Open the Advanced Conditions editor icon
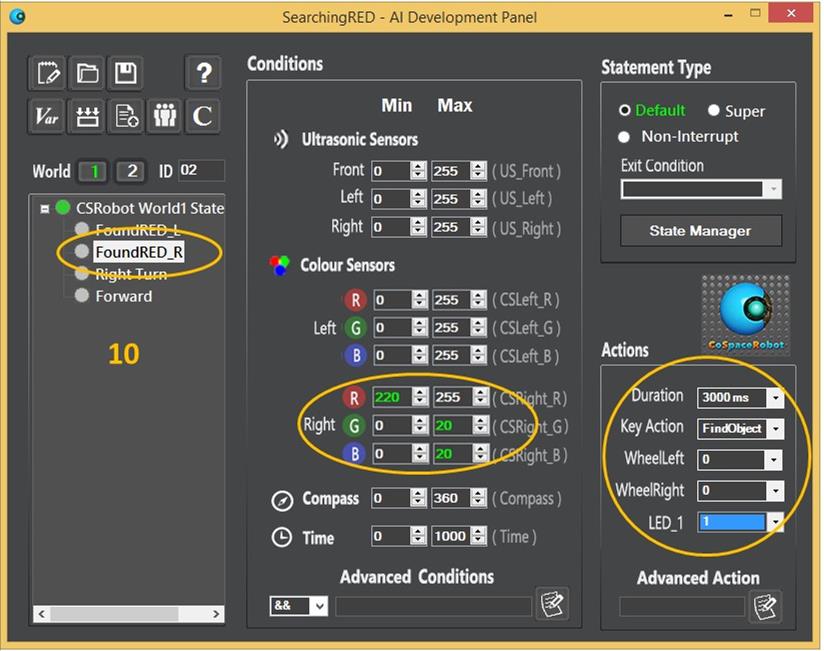 550,604
